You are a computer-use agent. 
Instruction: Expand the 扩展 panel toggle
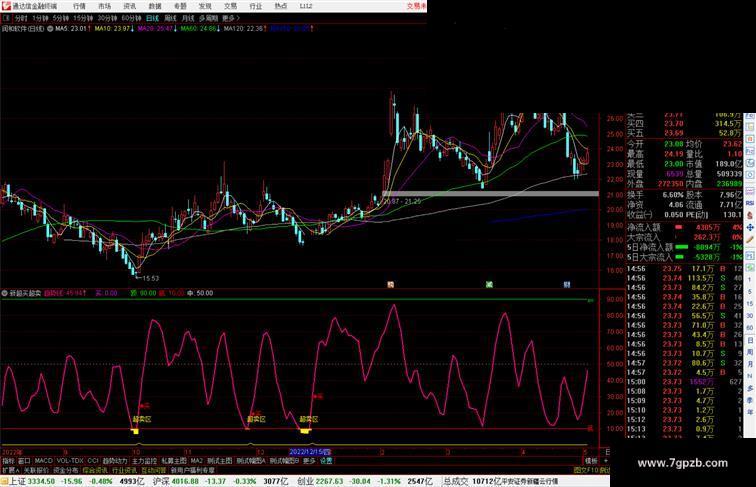11,470
